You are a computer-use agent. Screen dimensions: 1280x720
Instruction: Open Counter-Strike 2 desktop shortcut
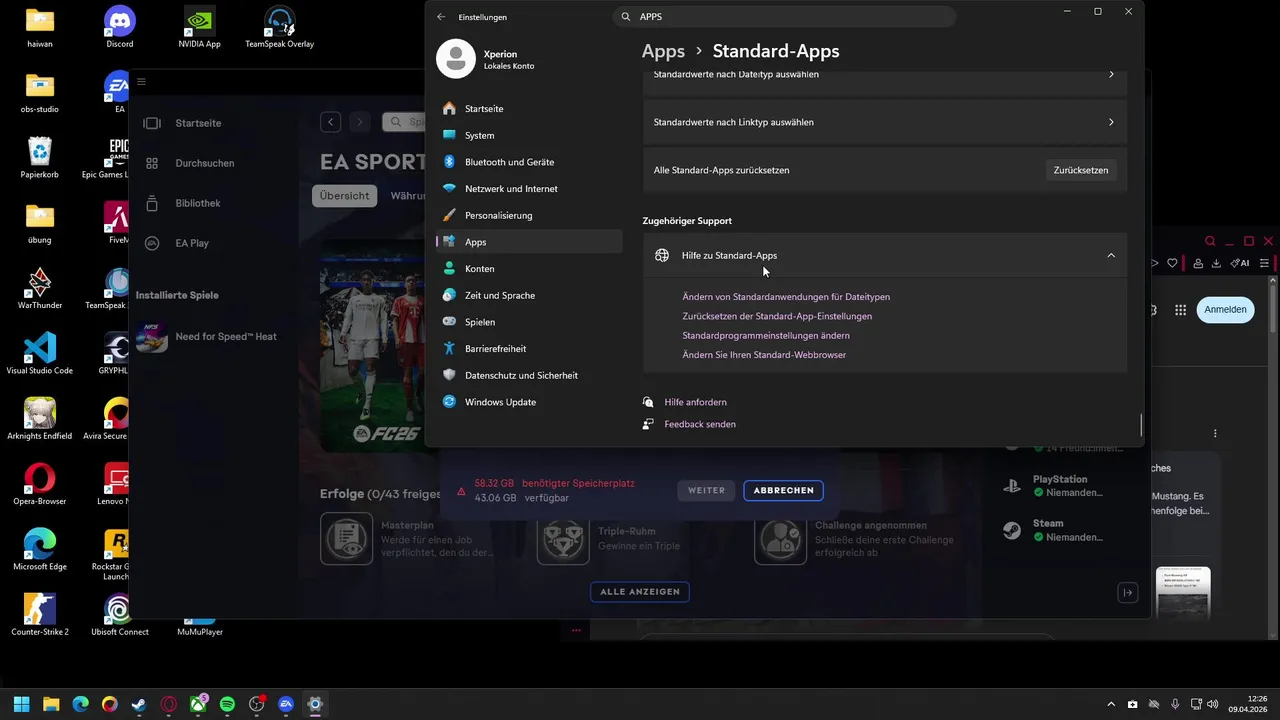click(x=40, y=614)
